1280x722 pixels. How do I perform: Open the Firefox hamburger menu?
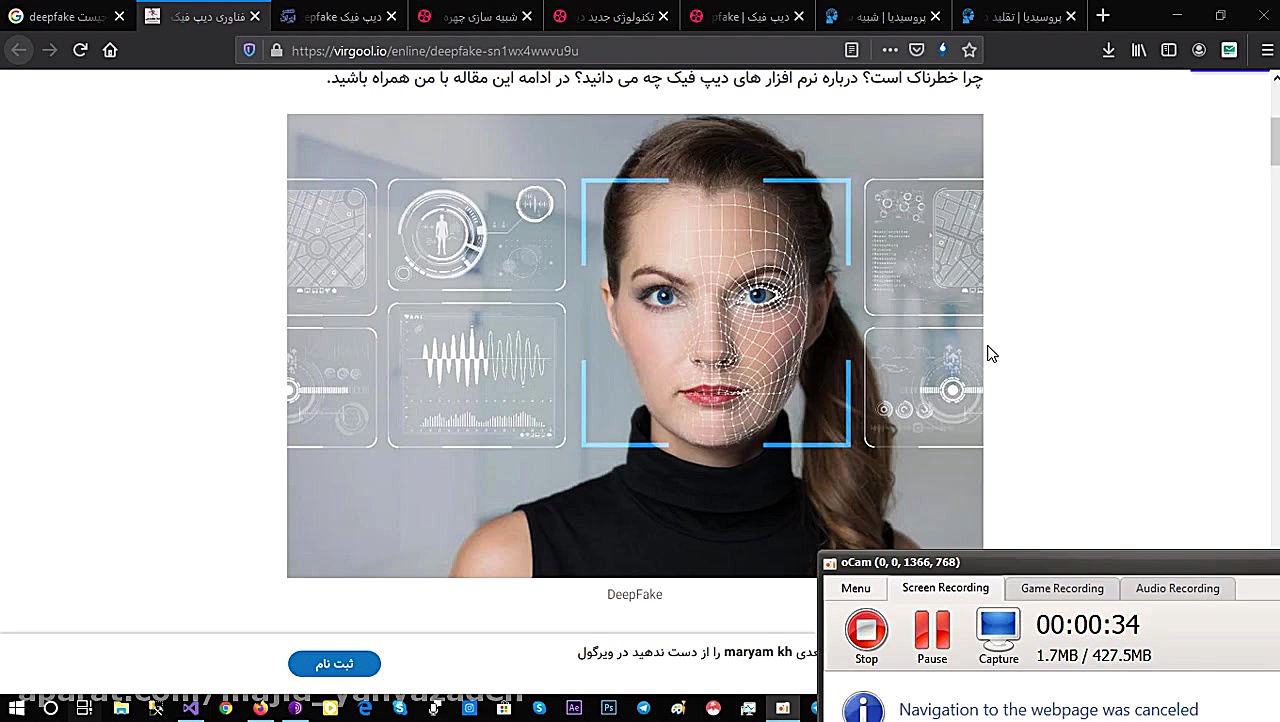[1266, 50]
